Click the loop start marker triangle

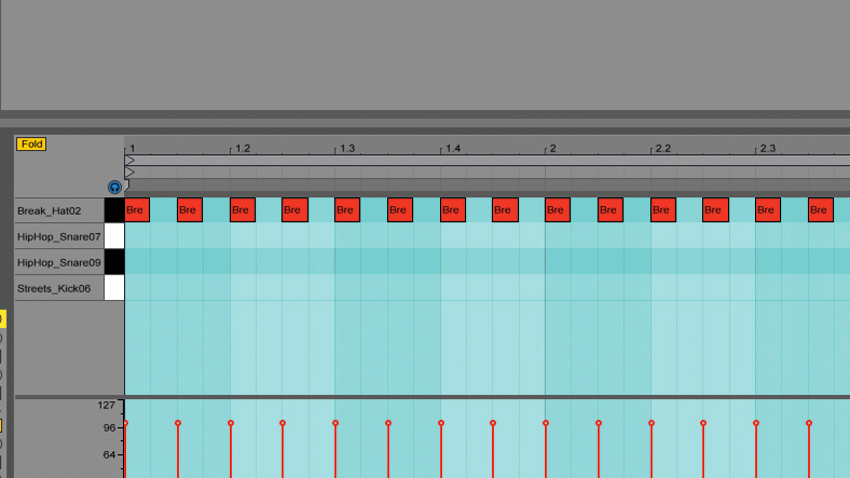pyautogui.click(x=130, y=160)
